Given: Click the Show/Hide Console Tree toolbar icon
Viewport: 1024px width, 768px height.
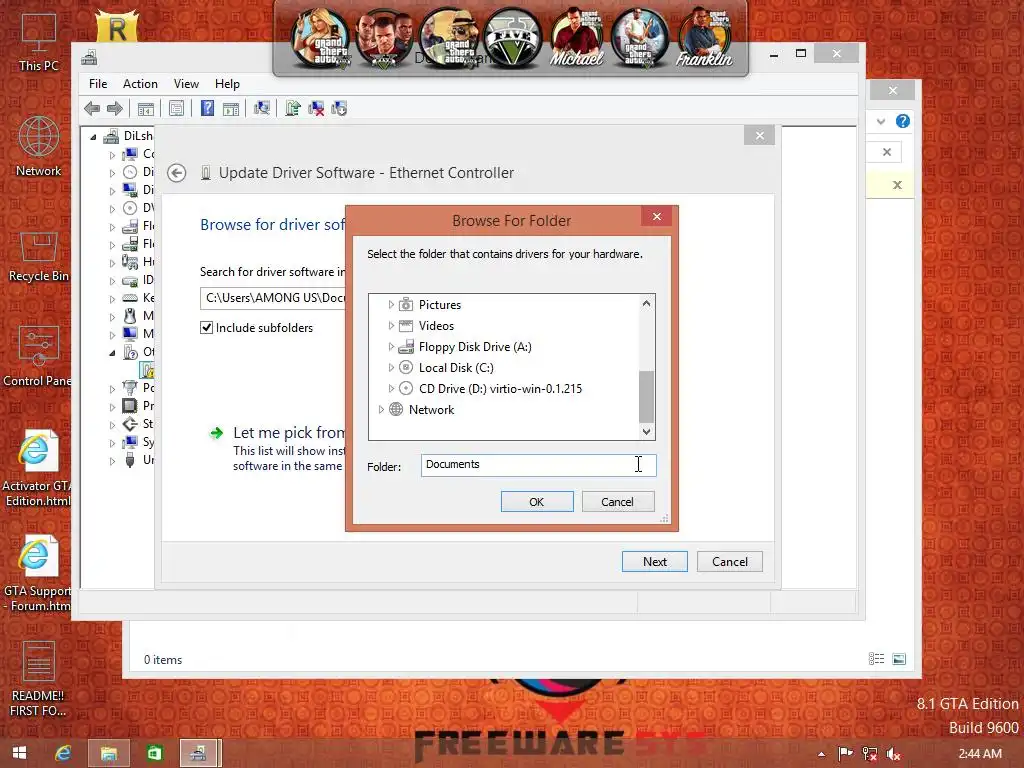Looking at the screenshot, I should 146,108.
